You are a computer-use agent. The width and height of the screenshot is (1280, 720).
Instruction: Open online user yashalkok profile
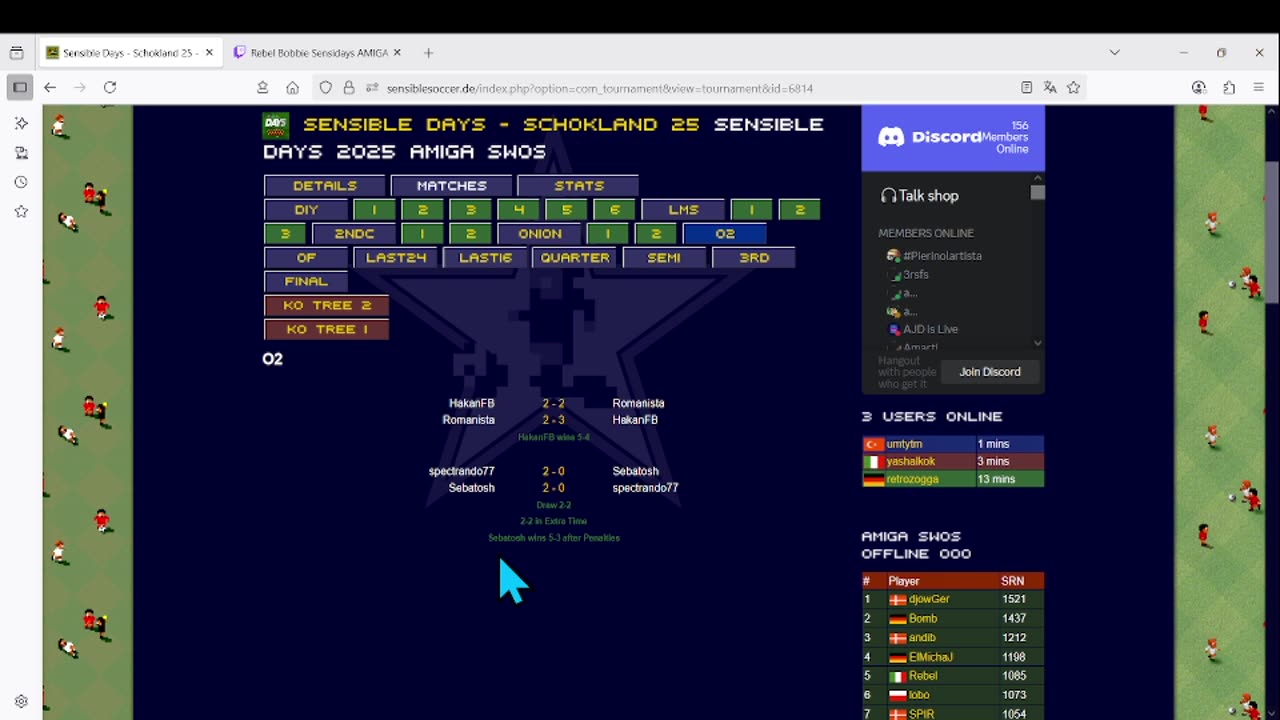pyautogui.click(x=910, y=462)
